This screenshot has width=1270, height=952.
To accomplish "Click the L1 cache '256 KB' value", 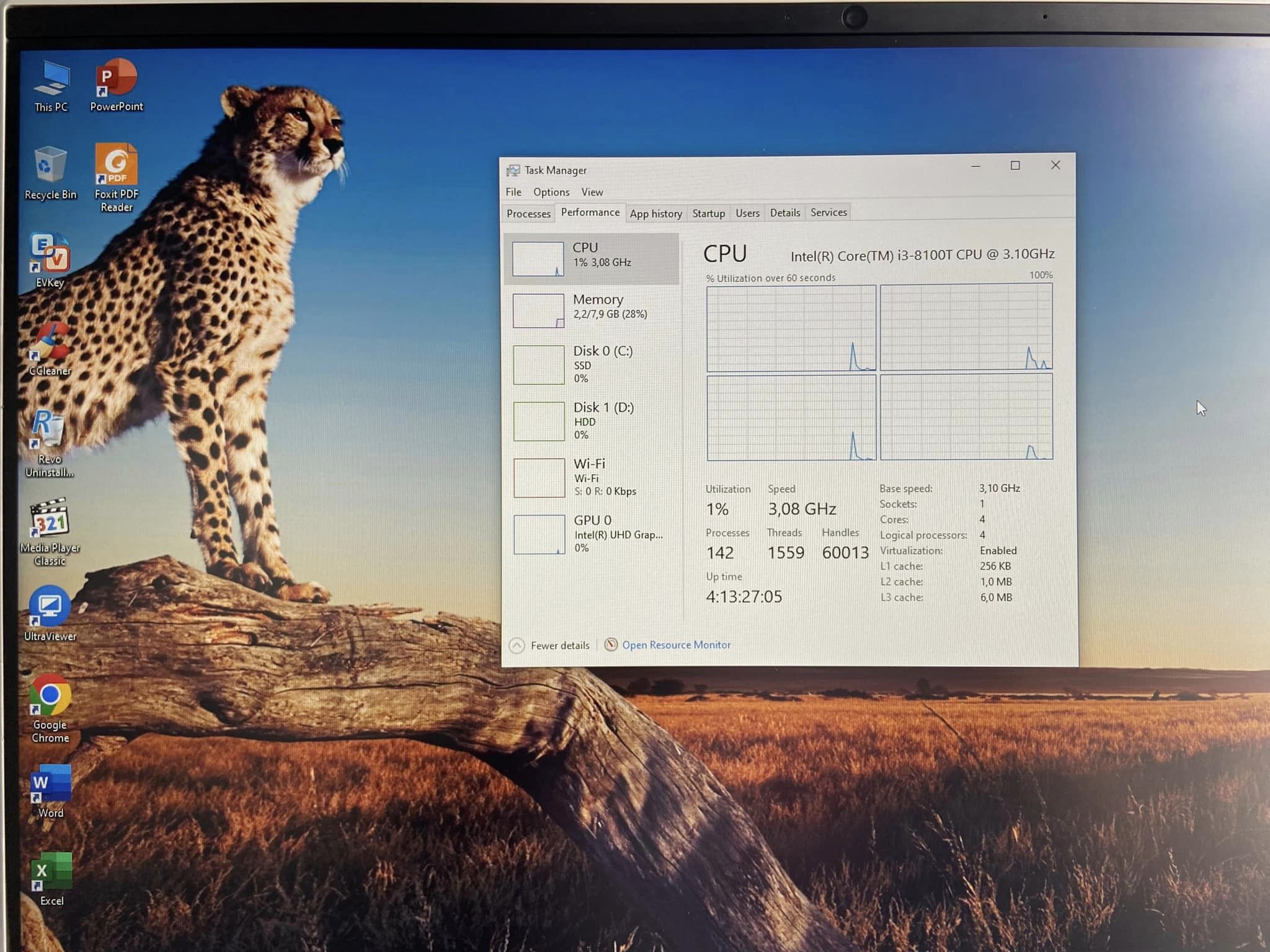I will coord(995,566).
